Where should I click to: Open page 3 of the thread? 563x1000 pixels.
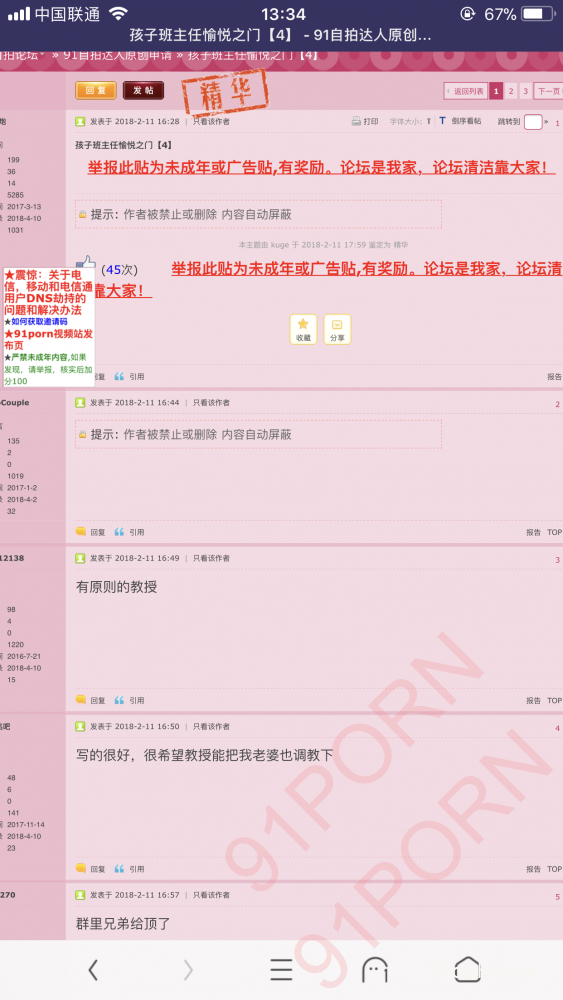point(525,91)
